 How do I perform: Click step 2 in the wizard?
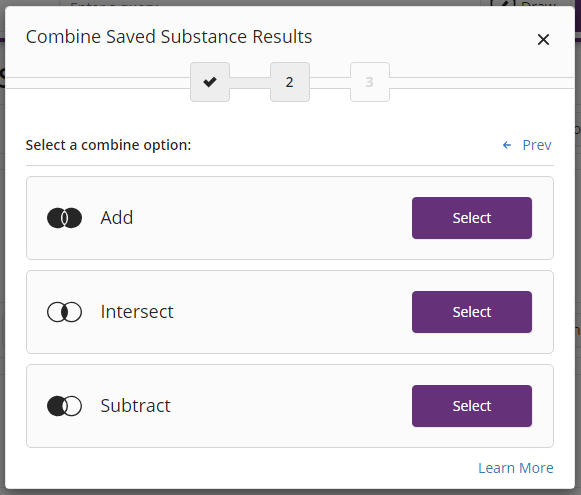click(290, 82)
